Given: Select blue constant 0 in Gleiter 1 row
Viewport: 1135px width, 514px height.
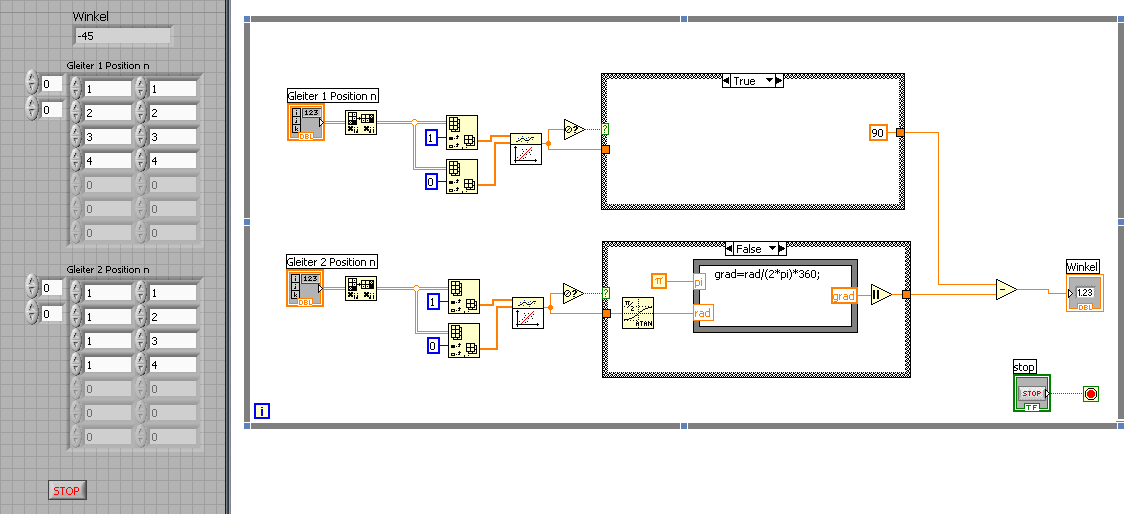Looking at the screenshot, I should tap(431, 182).
